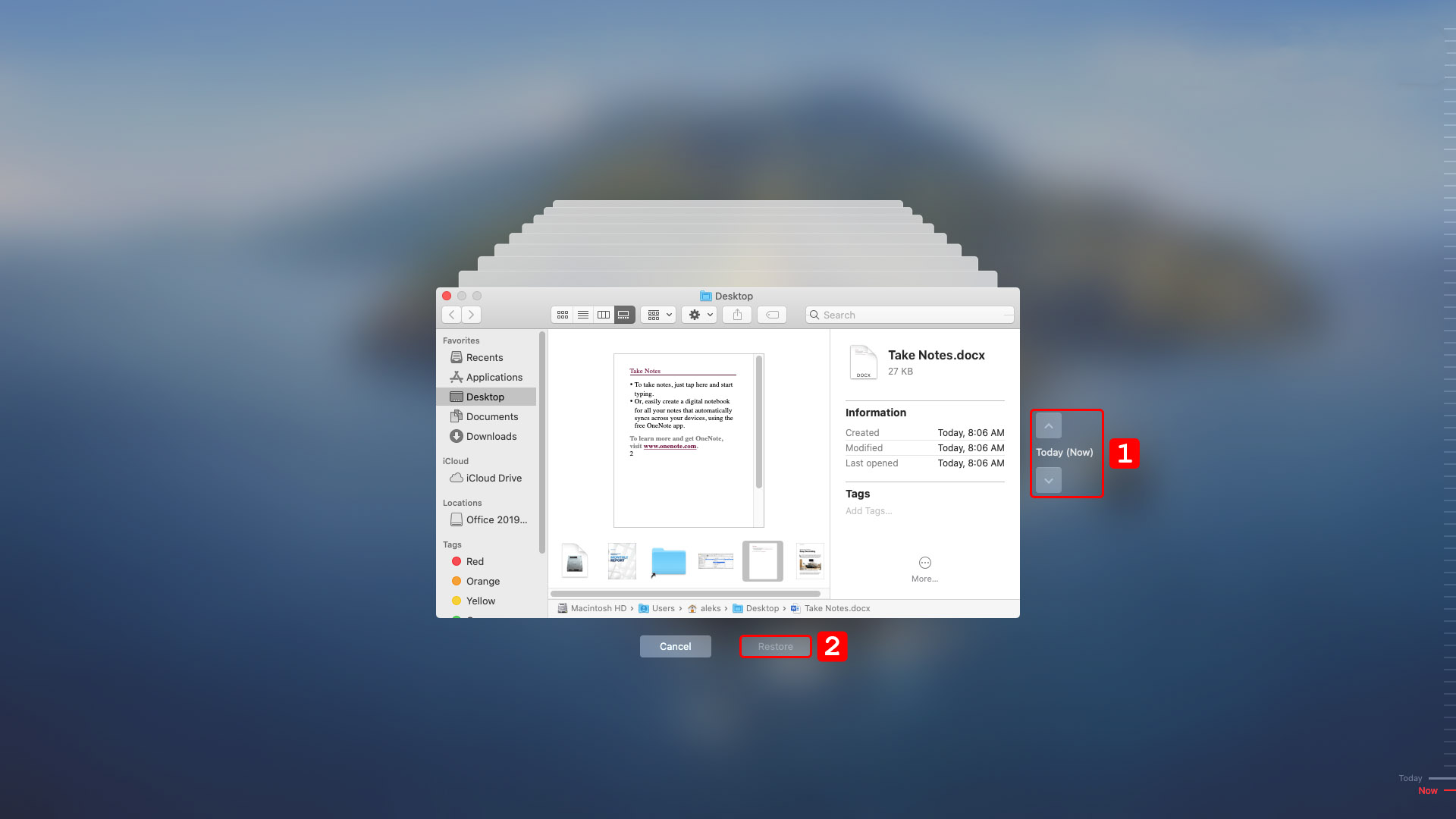Select the Documents sidebar item
This screenshot has height=819, width=1456.
click(490, 416)
